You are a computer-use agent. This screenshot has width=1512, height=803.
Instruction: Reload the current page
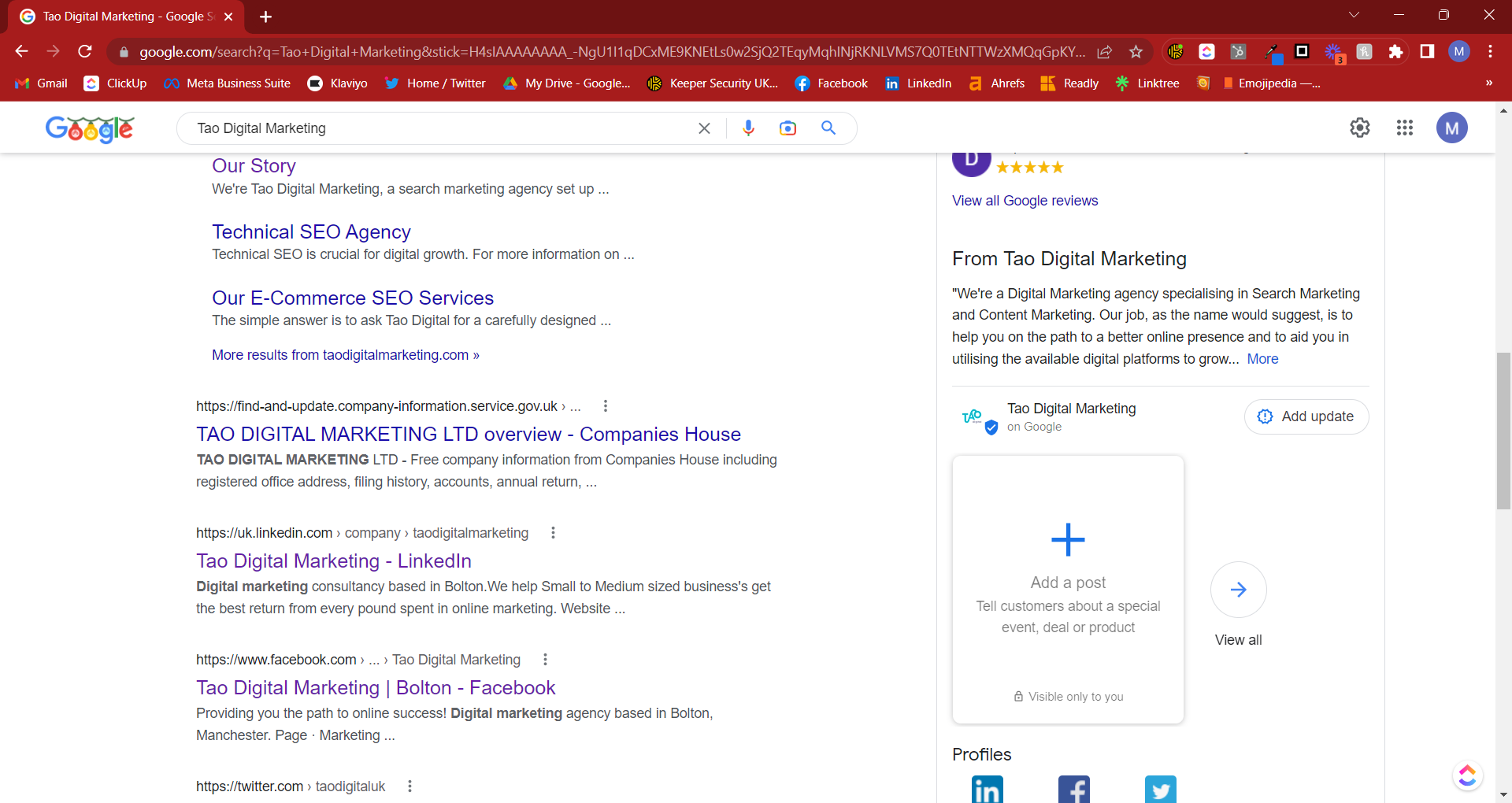(x=85, y=51)
